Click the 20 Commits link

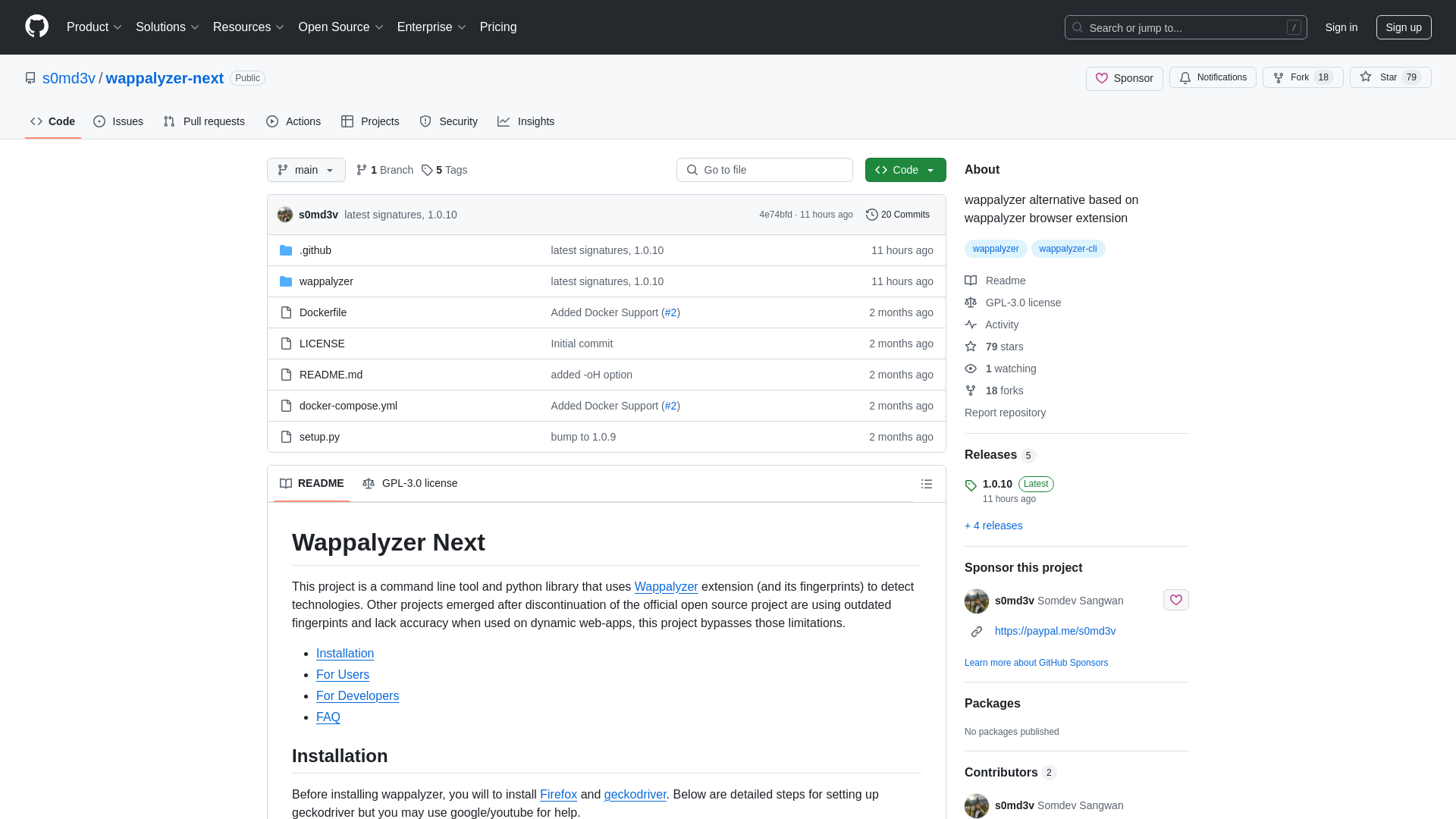click(898, 215)
